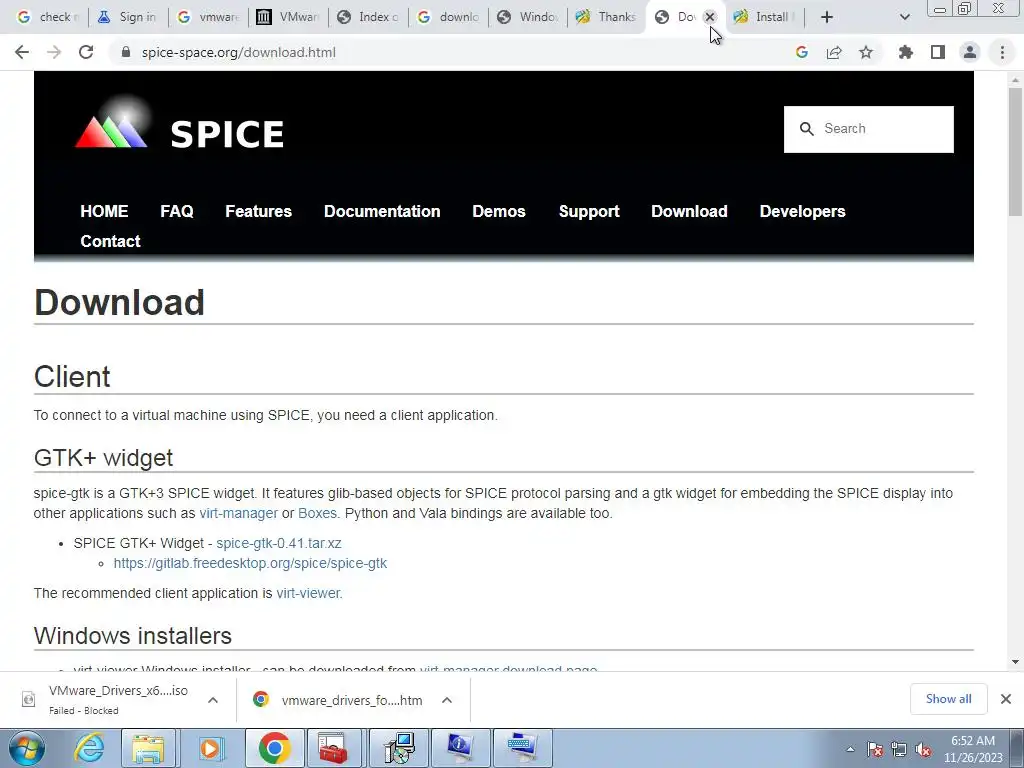Expand options for vmware_drivers htm download
The width and height of the screenshot is (1024, 768).
tap(447, 700)
